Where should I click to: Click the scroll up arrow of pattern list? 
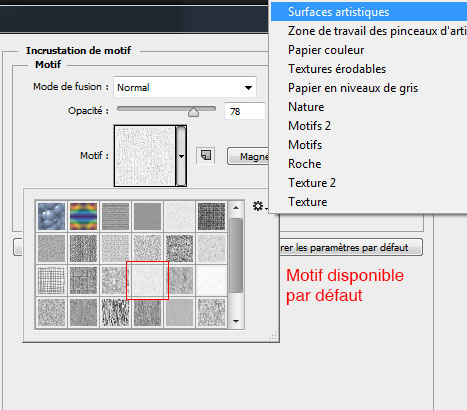(236, 208)
